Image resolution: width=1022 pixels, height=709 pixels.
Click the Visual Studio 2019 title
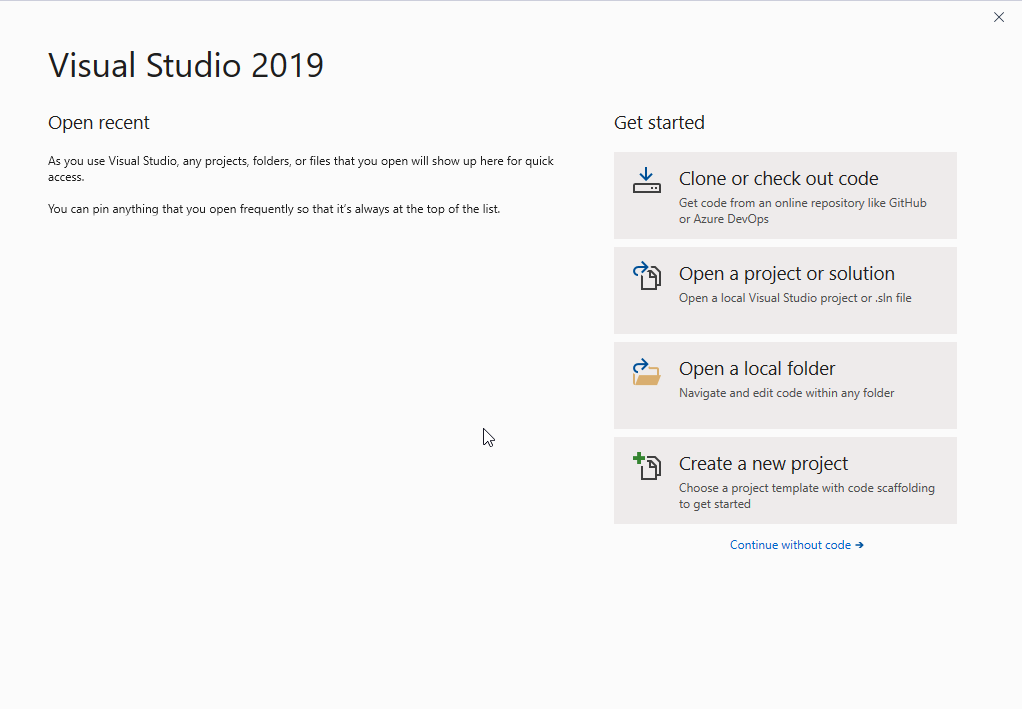(x=186, y=65)
